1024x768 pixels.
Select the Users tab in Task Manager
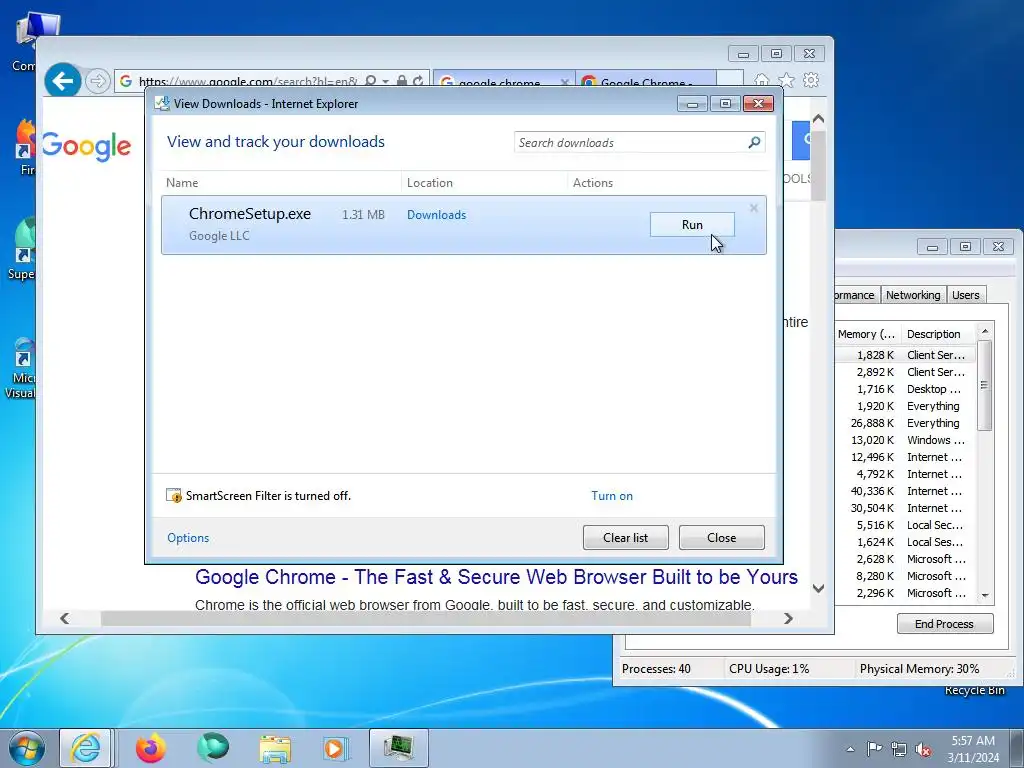[x=965, y=295]
